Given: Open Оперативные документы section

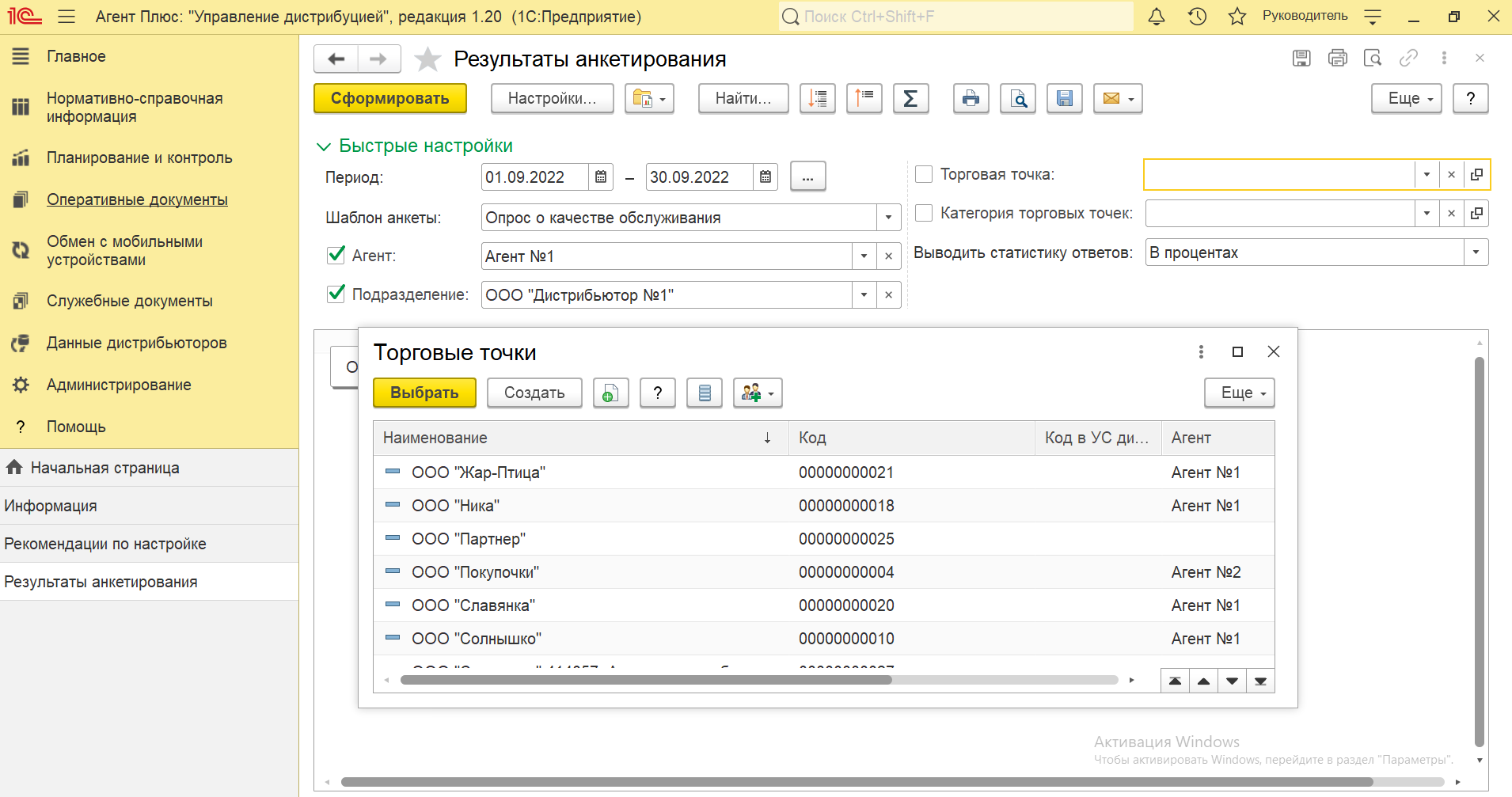Looking at the screenshot, I should 137,199.
